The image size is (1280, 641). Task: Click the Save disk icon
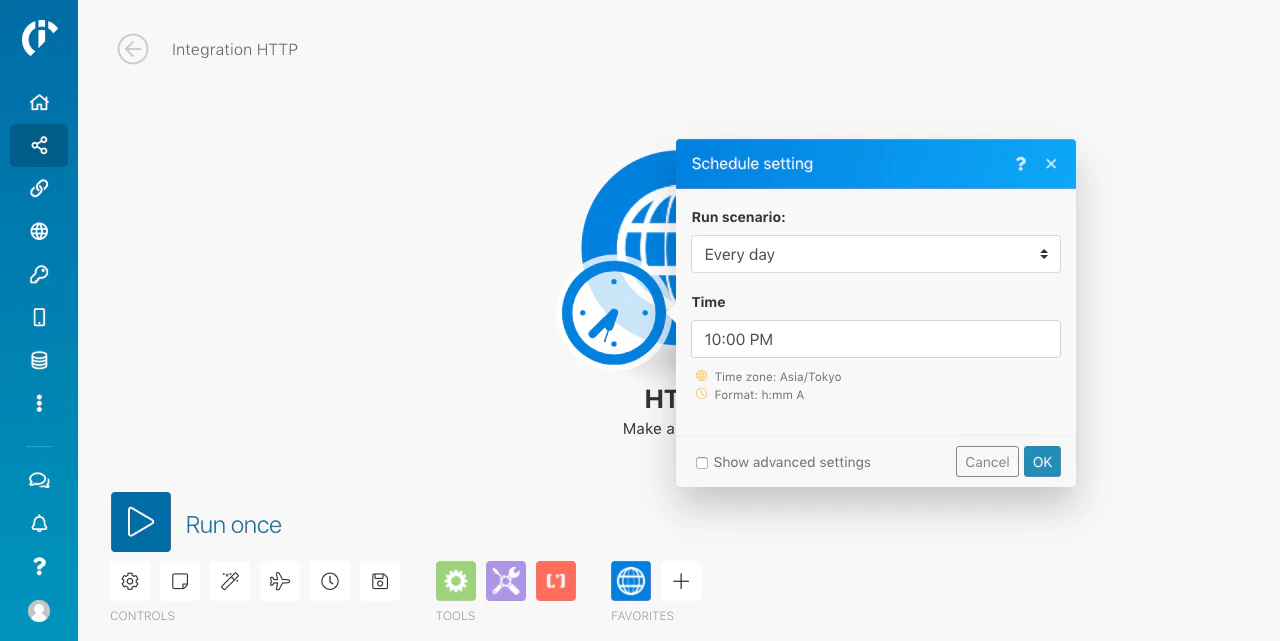pos(380,581)
